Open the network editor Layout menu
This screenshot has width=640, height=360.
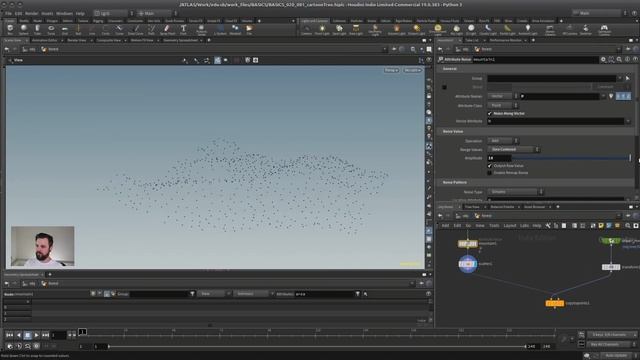click(x=509, y=226)
